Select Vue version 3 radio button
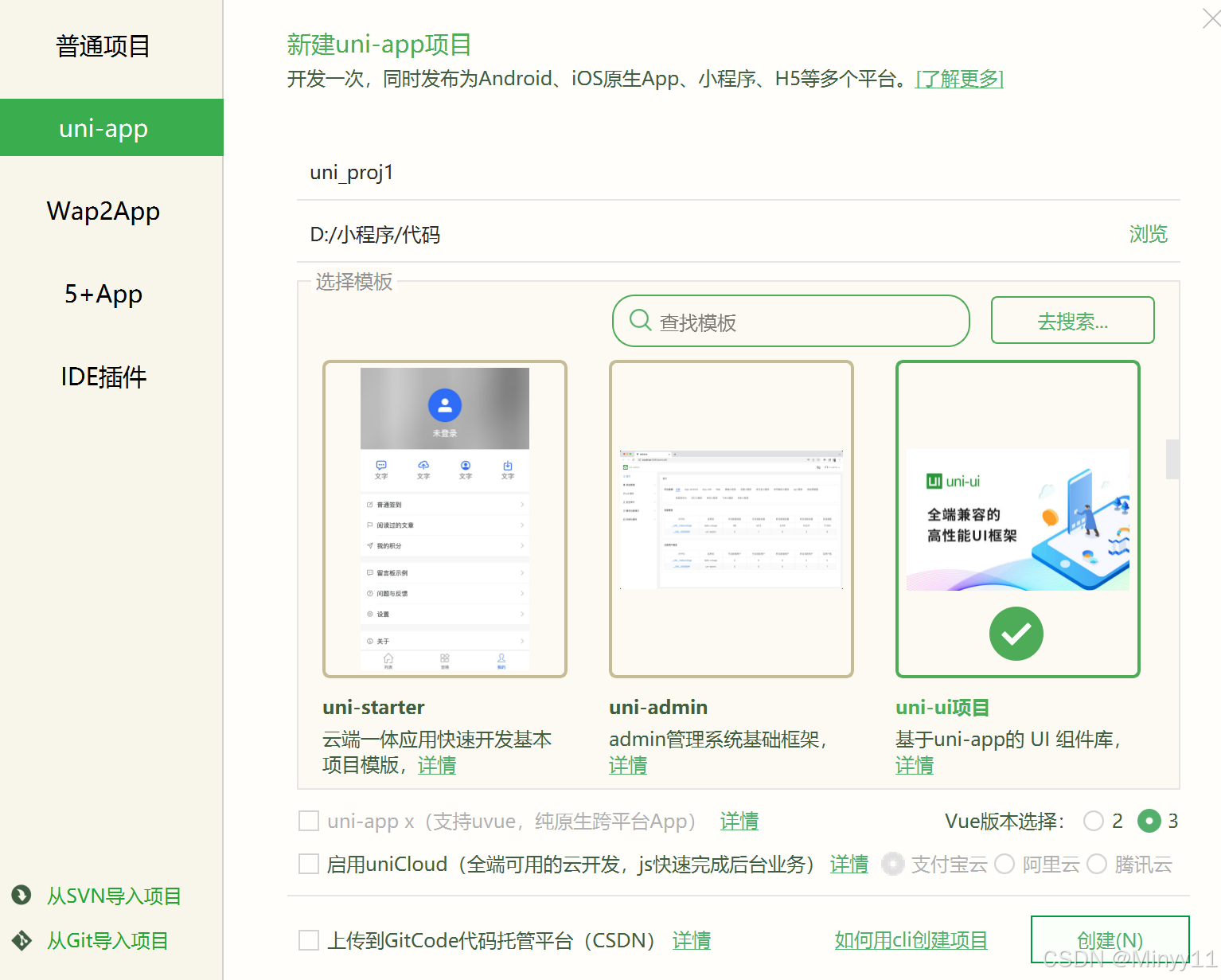Image resolution: width=1221 pixels, height=980 pixels. [x=1149, y=821]
